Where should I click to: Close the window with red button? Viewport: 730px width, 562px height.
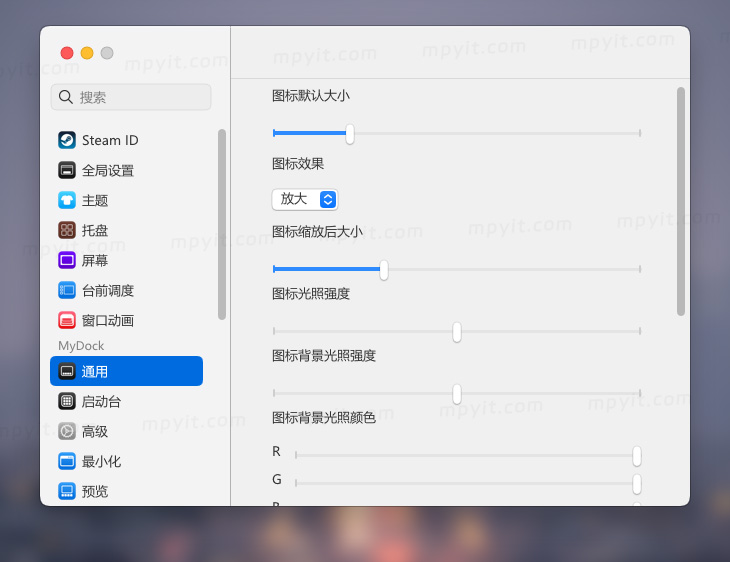coord(67,53)
